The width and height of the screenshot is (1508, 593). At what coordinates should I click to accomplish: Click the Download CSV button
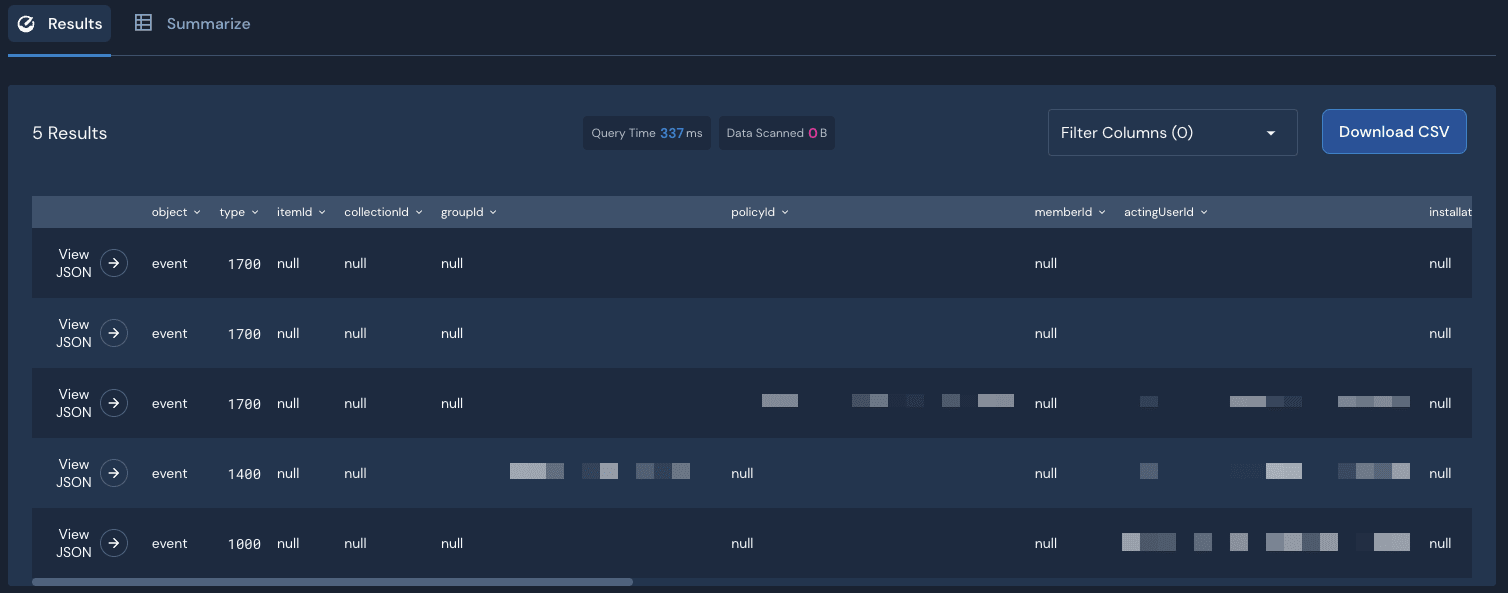[x=1394, y=131]
